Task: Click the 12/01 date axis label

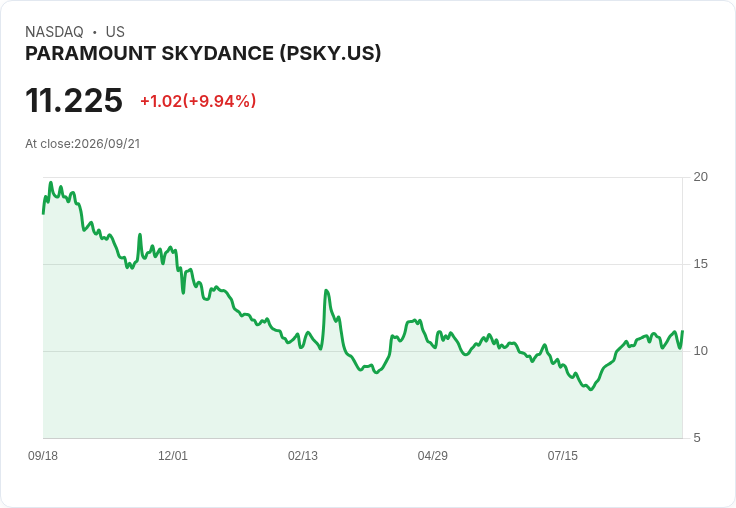Action: click(x=173, y=456)
